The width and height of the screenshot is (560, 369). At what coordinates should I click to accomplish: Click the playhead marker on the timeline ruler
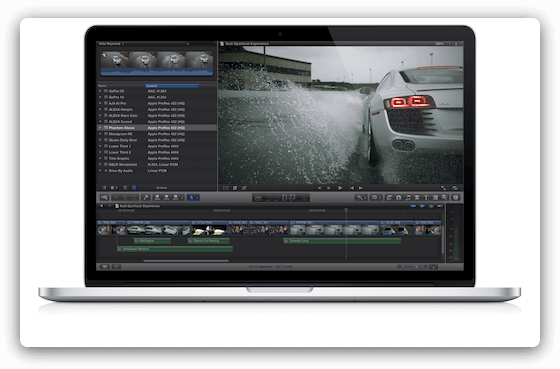coord(346,210)
